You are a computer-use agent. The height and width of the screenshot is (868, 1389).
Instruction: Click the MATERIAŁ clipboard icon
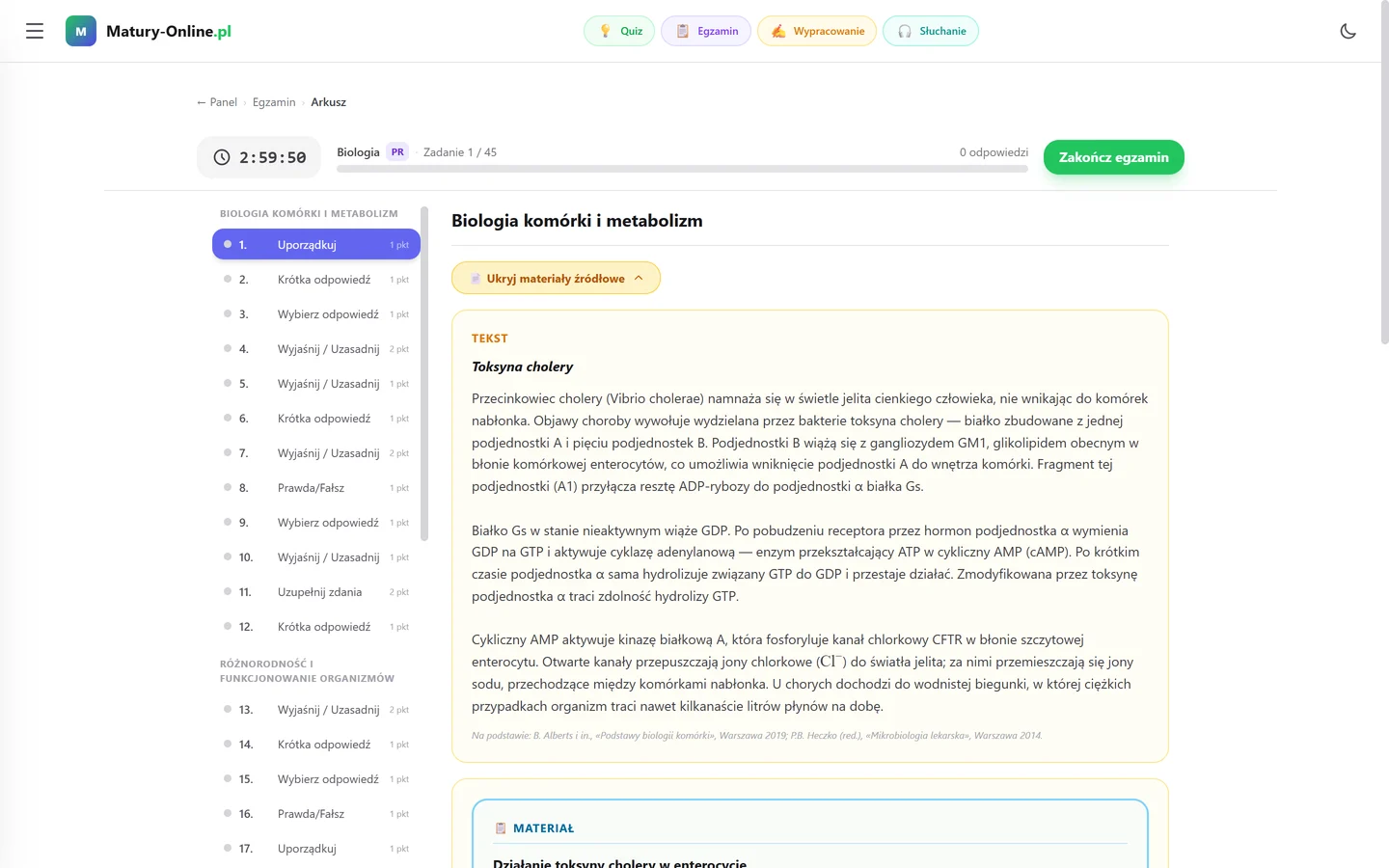coord(501,828)
